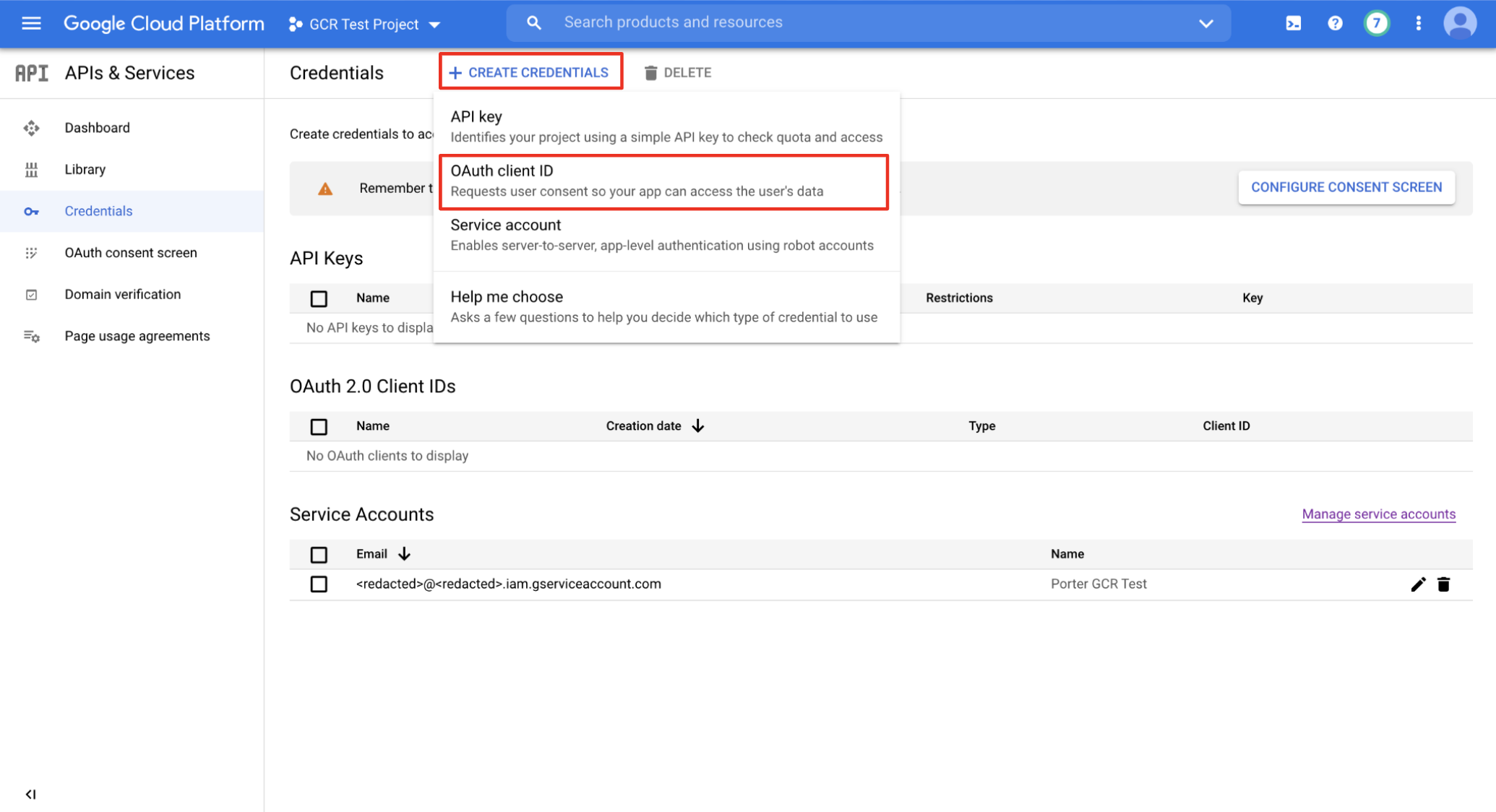Check the select-all box in Service Accounts header
The width and height of the screenshot is (1496, 812).
click(319, 555)
